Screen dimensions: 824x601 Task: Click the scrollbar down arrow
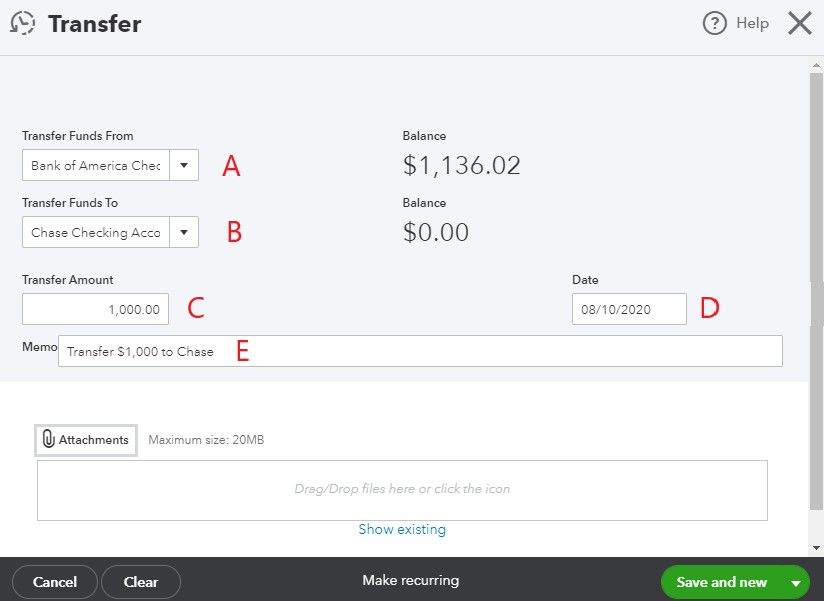click(x=816, y=548)
